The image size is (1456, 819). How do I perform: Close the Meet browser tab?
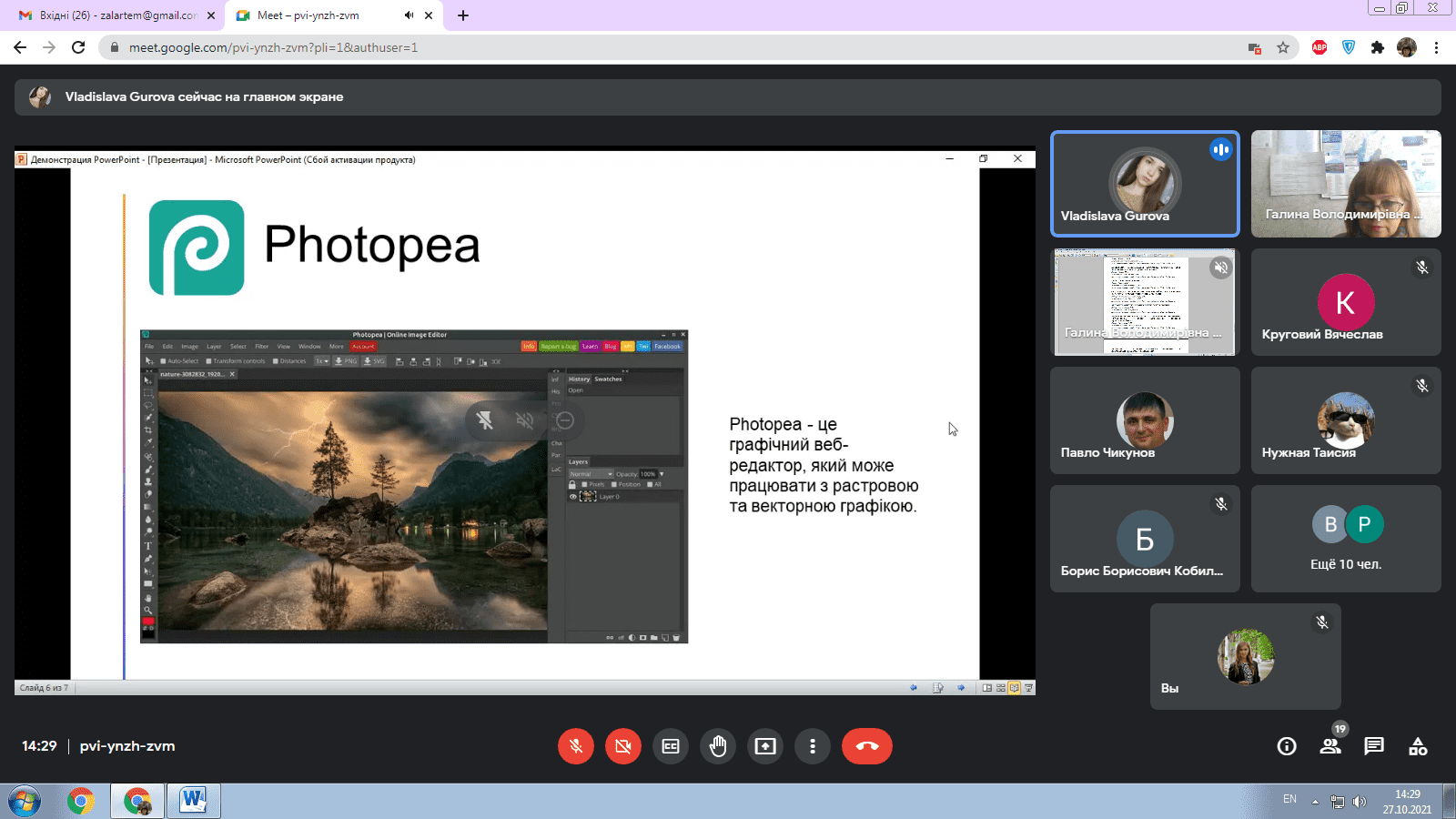click(429, 15)
